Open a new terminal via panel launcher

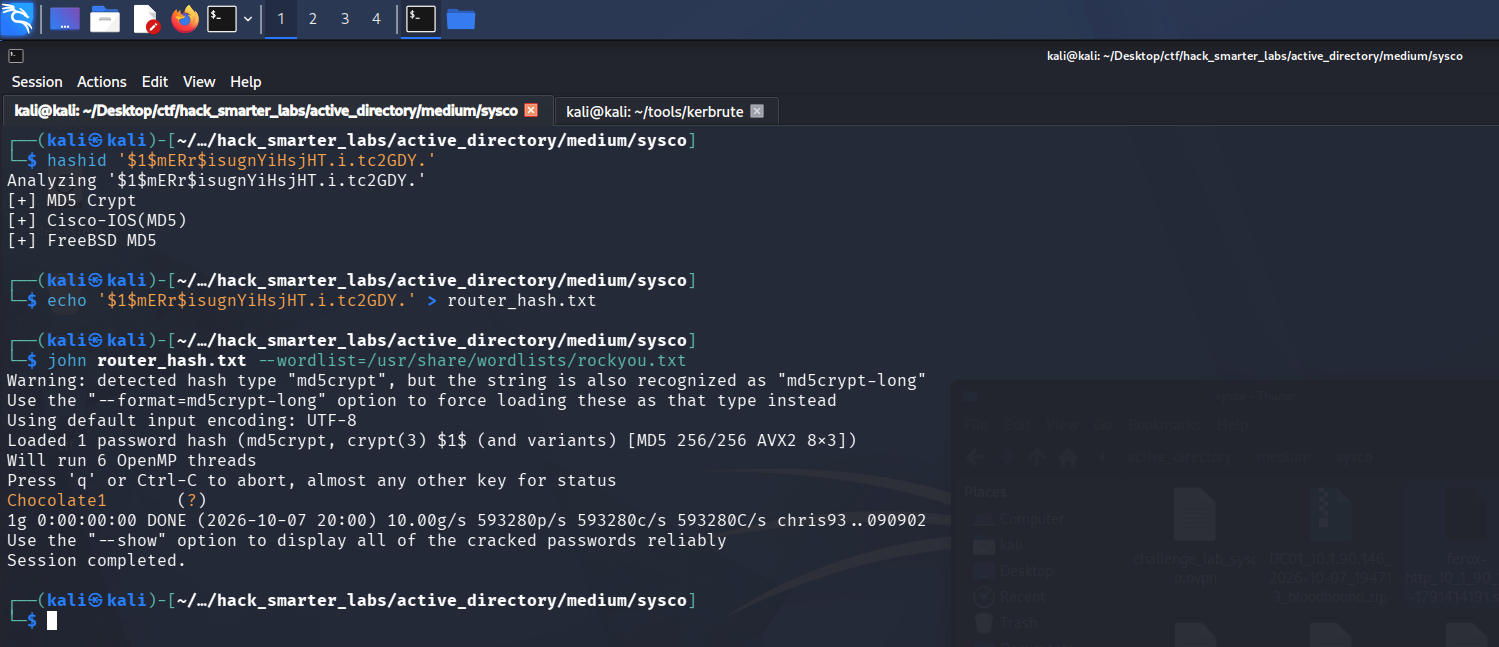221,18
